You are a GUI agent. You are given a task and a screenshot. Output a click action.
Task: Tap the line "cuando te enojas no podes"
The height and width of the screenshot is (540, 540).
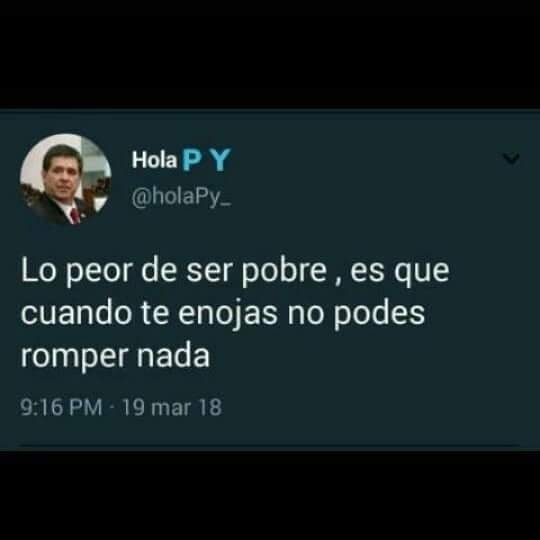[223, 315]
